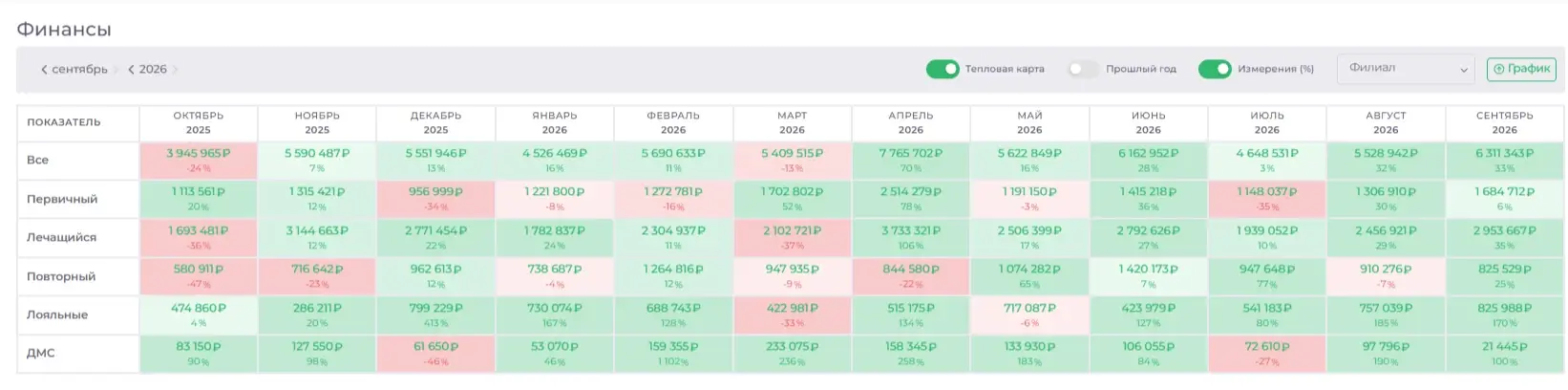Select the ИЮНЬ 2026 column header
Image resolution: width=1568 pixels, height=390 pixels.
point(1149,122)
